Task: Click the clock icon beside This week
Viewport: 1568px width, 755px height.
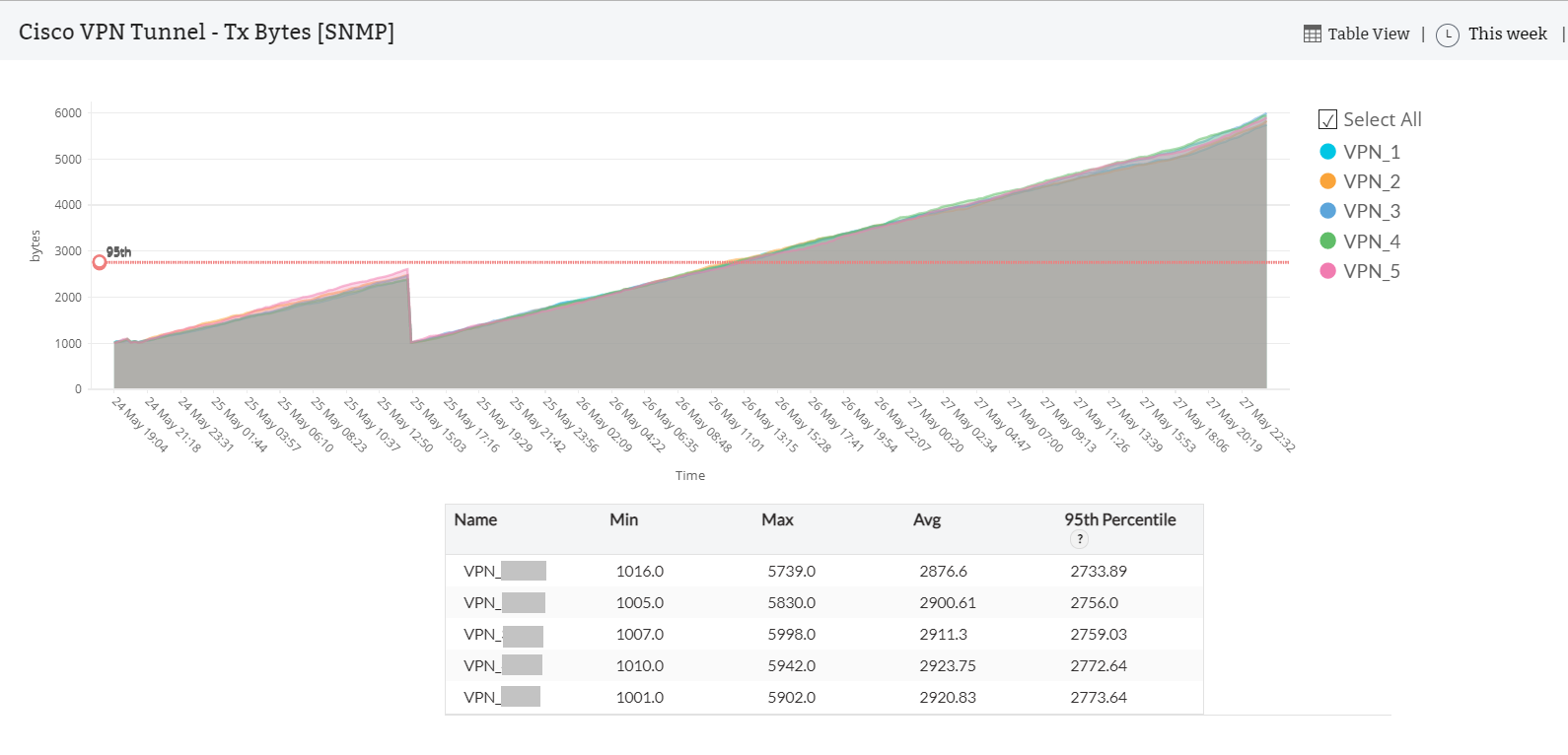Action: click(x=1447, y=35)
